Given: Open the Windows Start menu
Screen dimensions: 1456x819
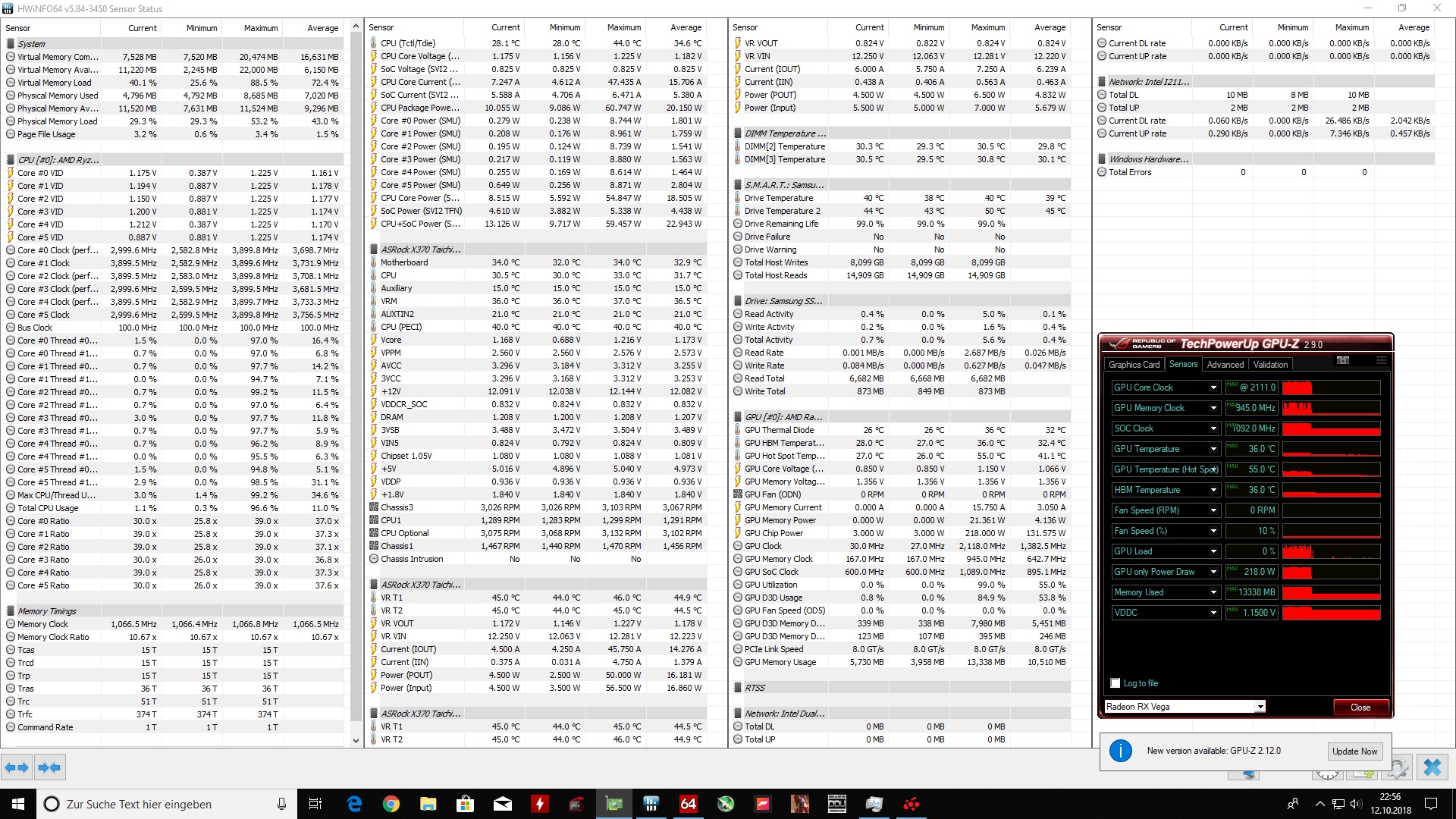Looking at the screenshot, I should point(18,804).
